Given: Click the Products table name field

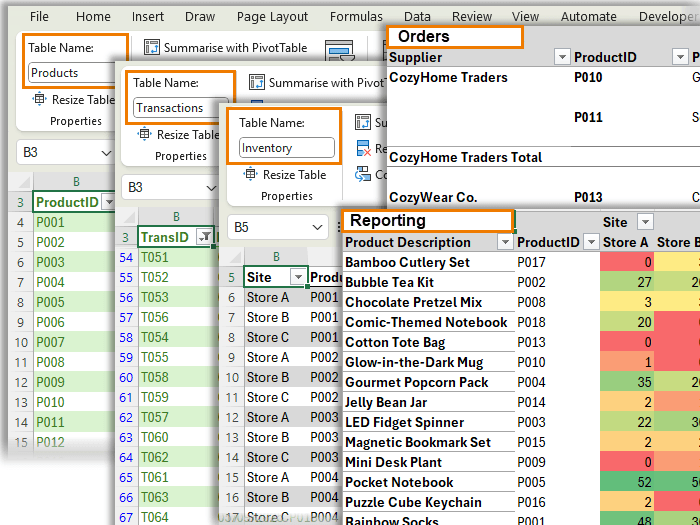Looking at the screenshot, I should (x=71, y=73).
